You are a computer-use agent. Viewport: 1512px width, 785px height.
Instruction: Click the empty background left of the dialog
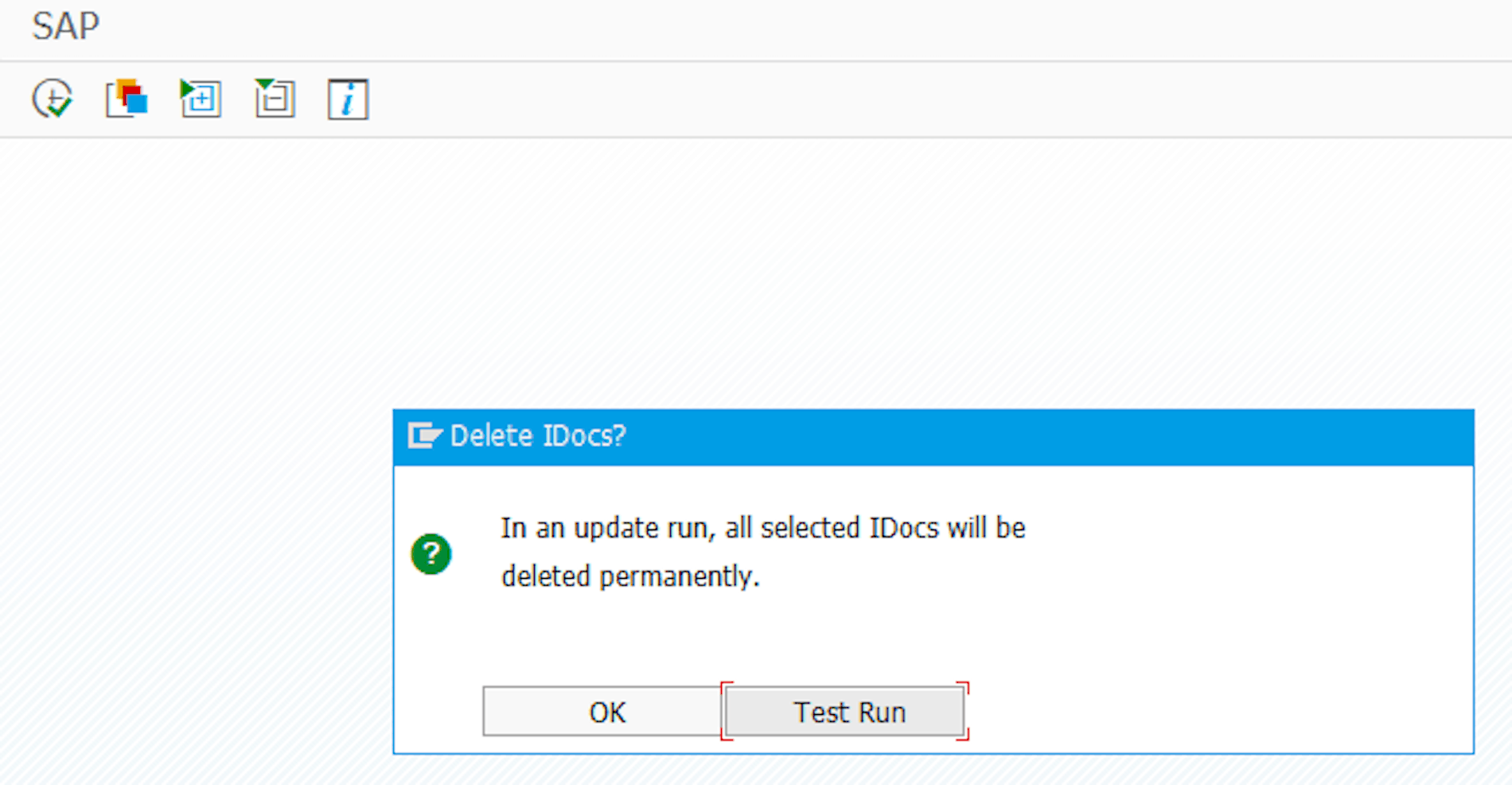tap(199, 557)
